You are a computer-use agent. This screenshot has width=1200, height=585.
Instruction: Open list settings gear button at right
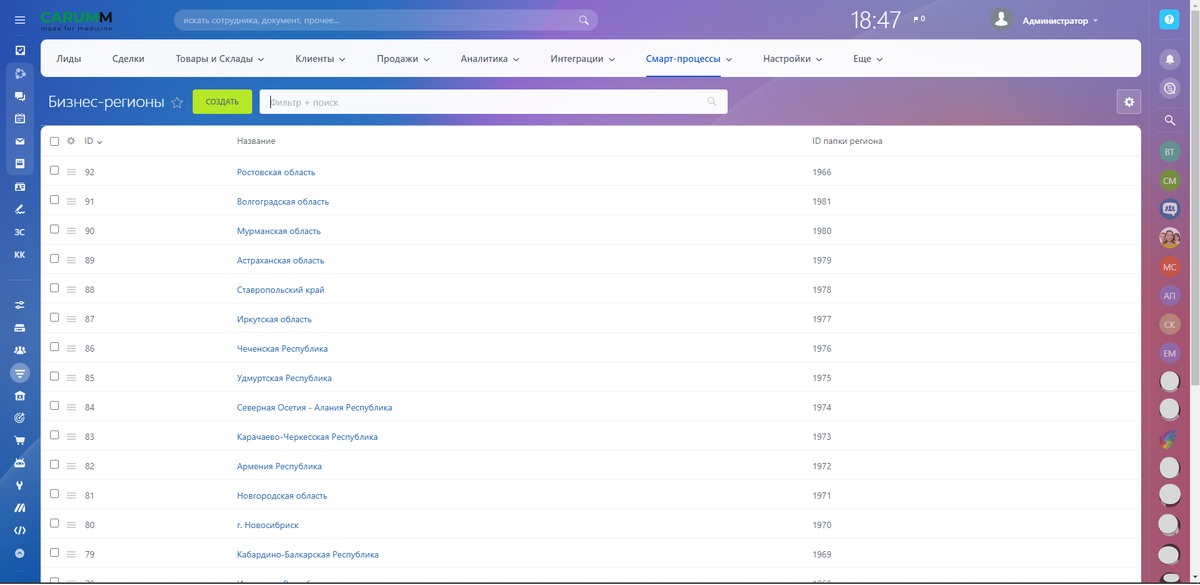(x=1129, y=101)
